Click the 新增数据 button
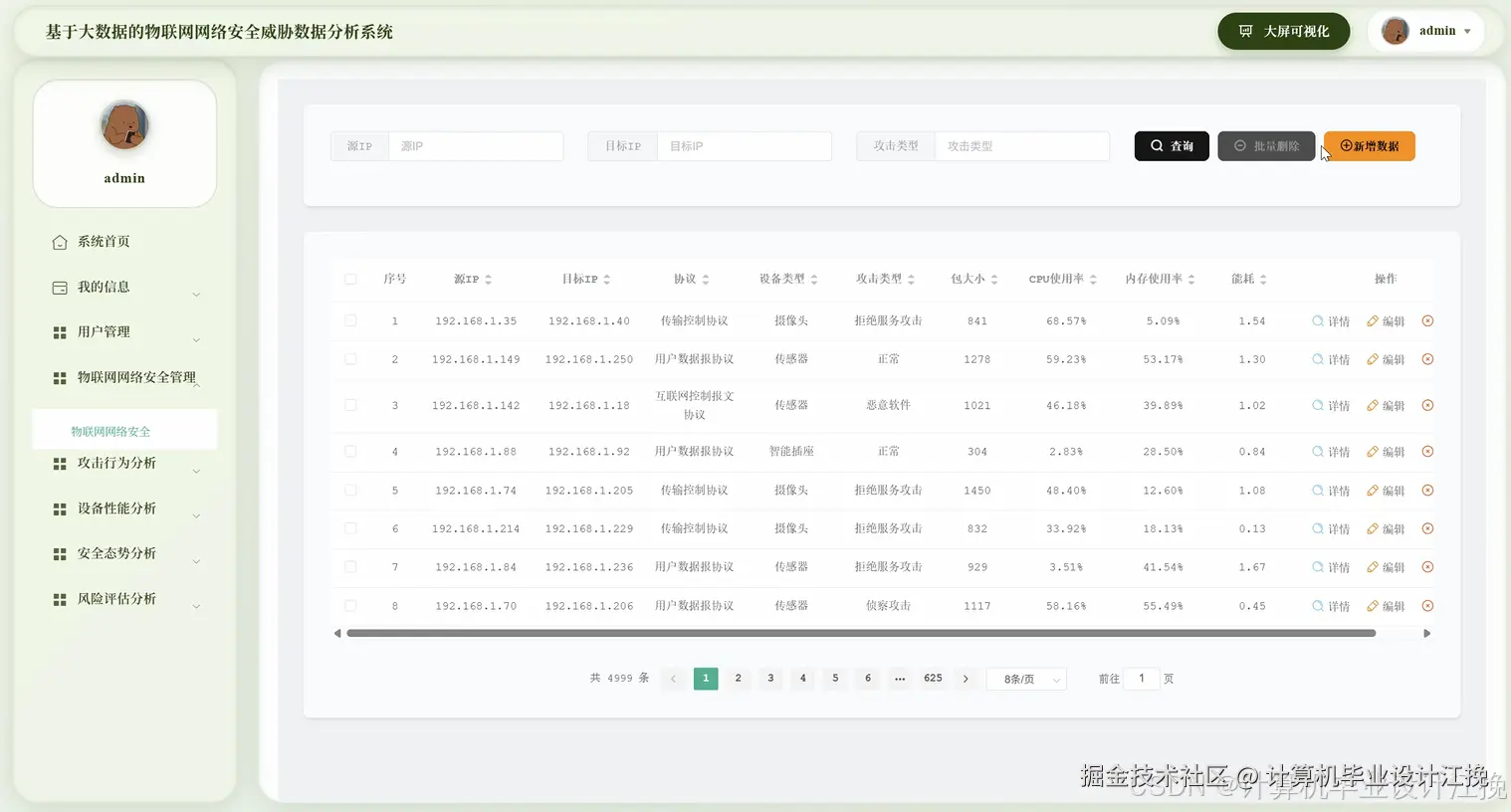This screenshot has height=812, width=1511. tap(1370, 146)
